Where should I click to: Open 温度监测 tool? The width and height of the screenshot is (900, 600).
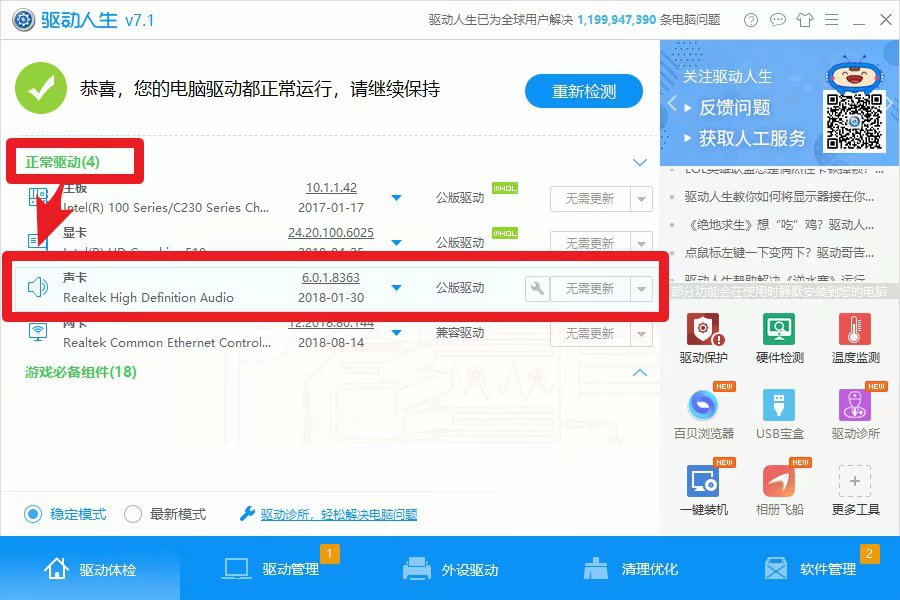coord(855,339)
